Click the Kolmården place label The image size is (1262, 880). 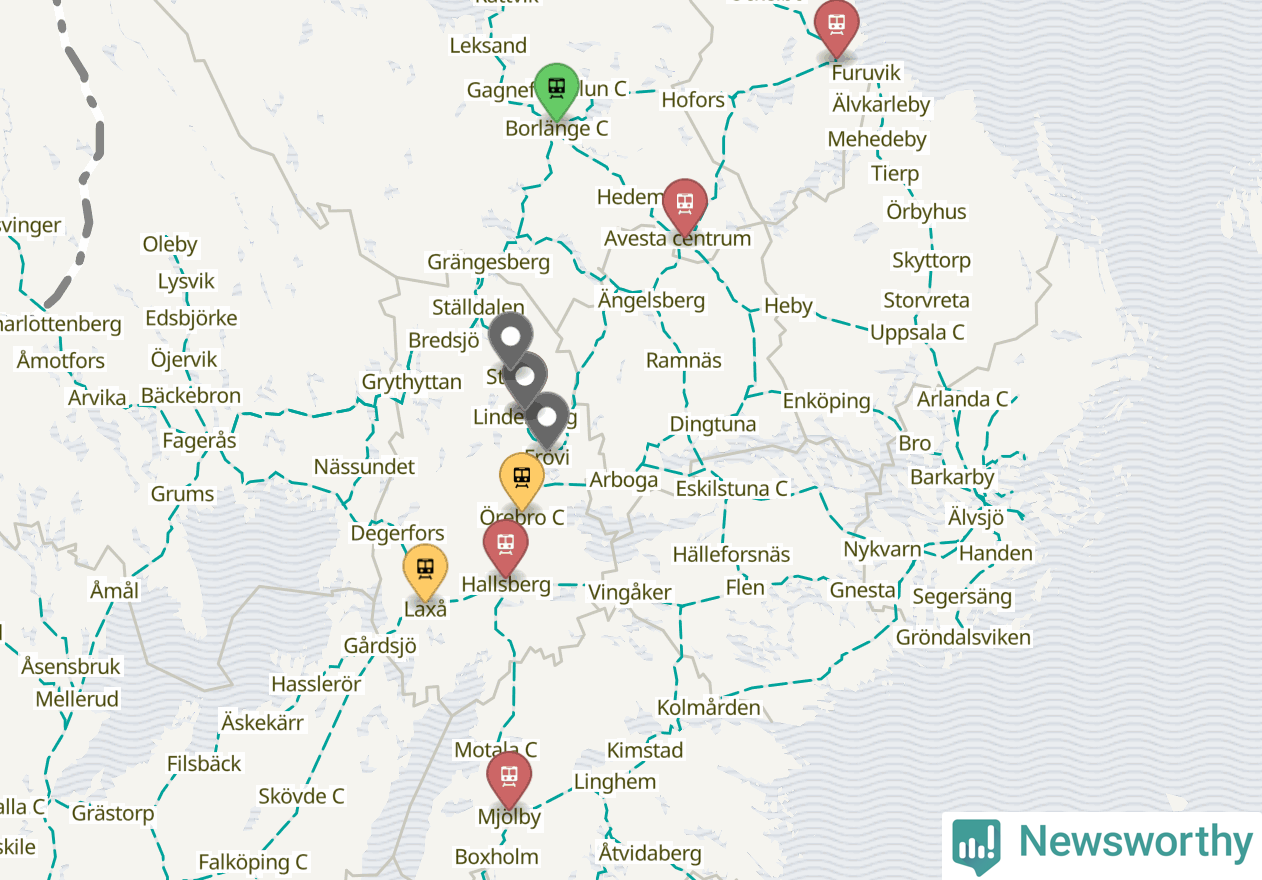709,708
